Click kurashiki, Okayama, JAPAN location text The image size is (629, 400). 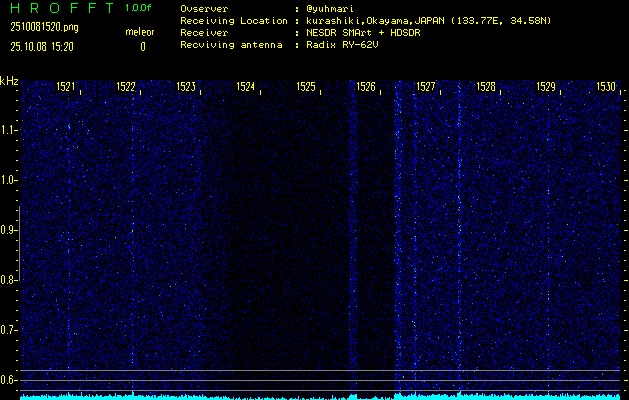428,21
